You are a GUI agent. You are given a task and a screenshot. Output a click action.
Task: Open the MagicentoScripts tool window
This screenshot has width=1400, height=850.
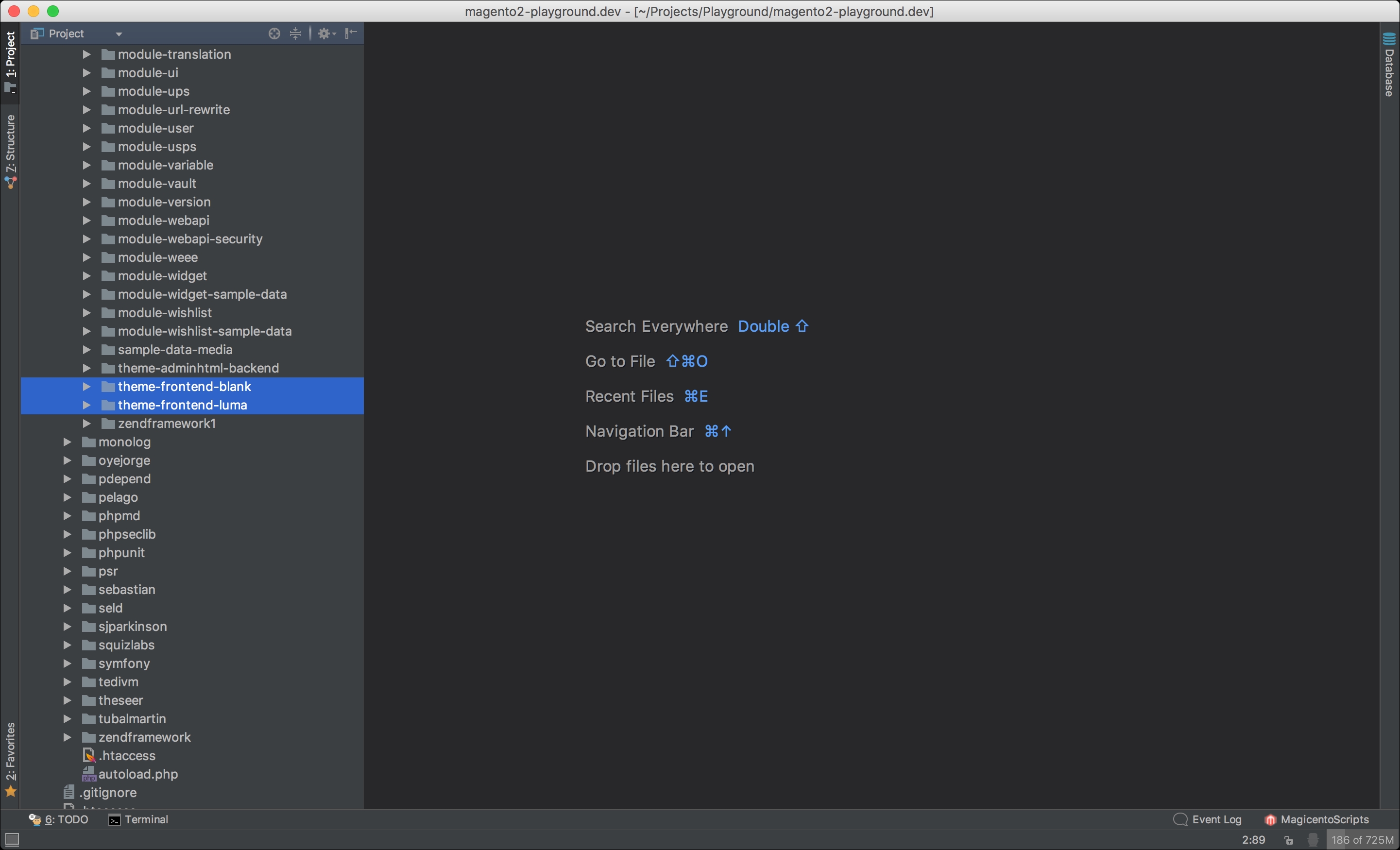click(1316, 819)
